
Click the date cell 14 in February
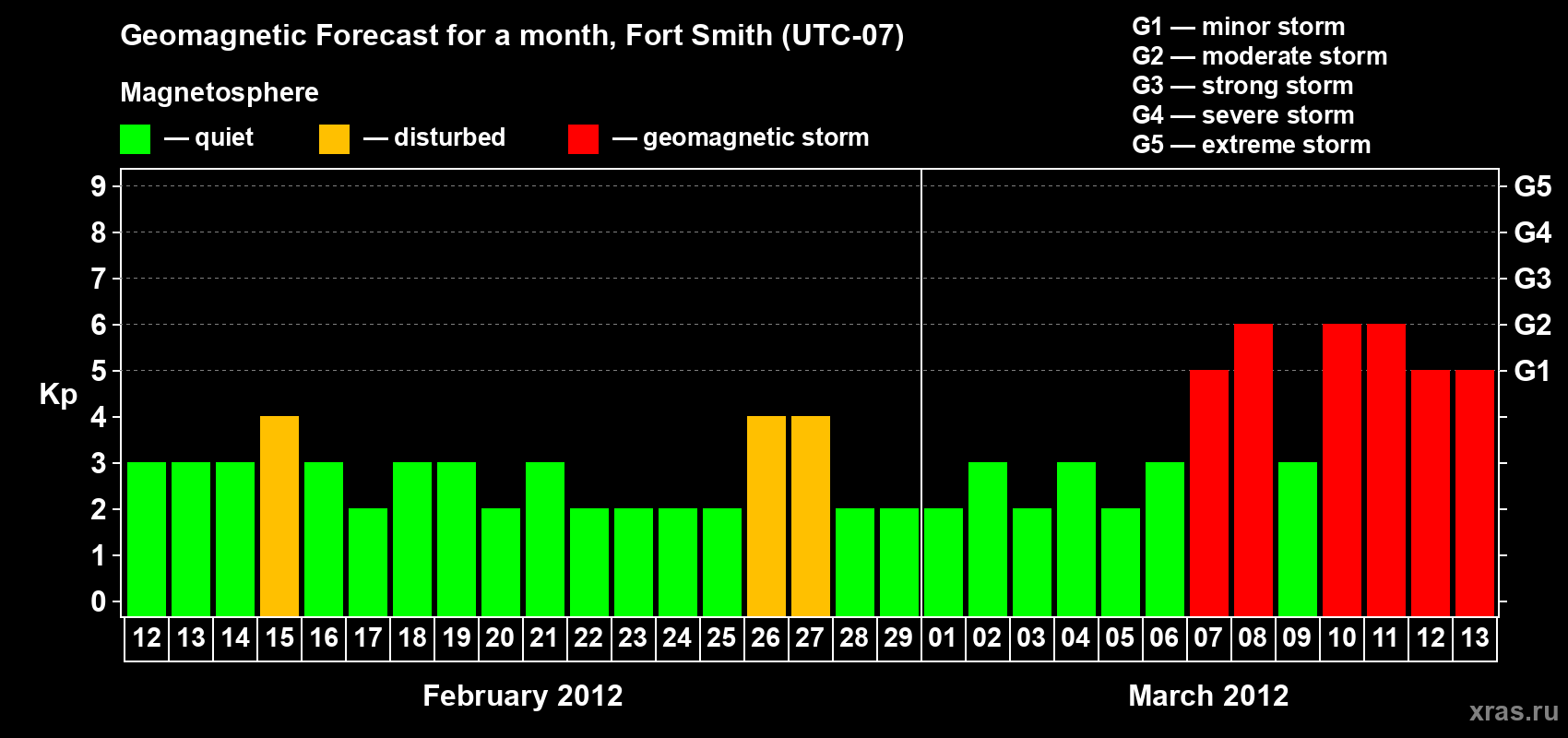235,638
